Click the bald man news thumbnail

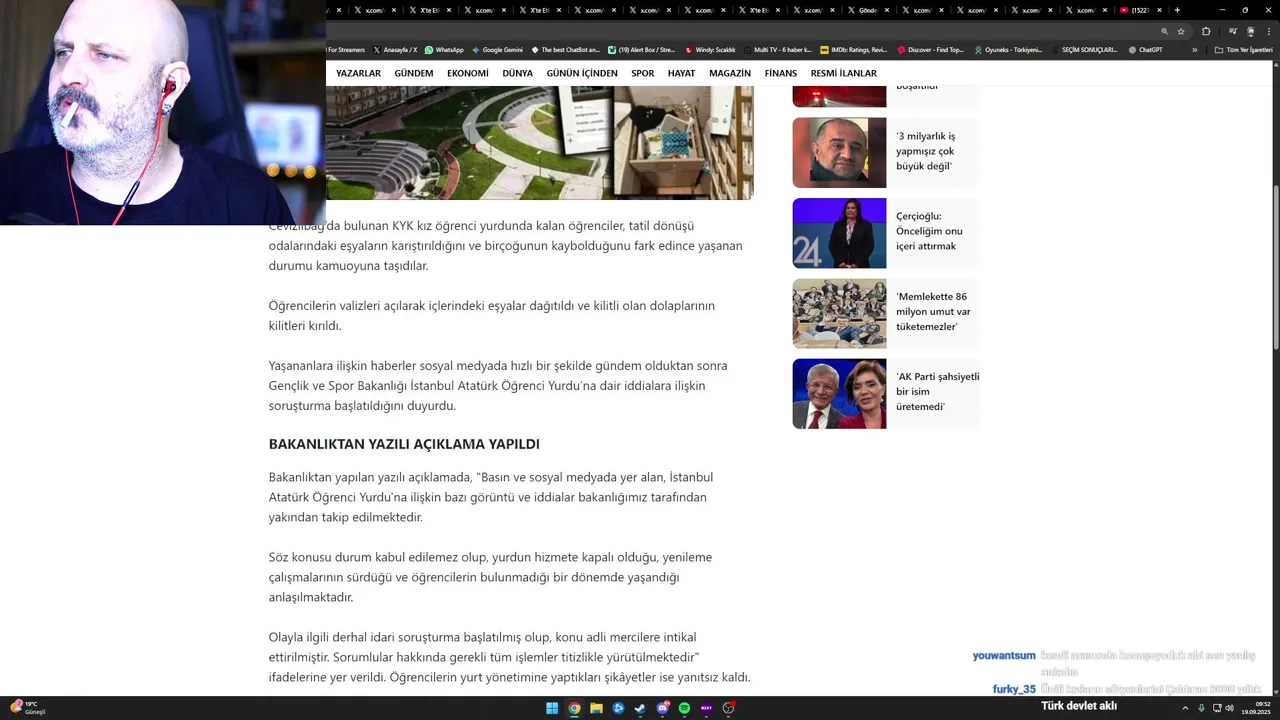pos(839,153)
